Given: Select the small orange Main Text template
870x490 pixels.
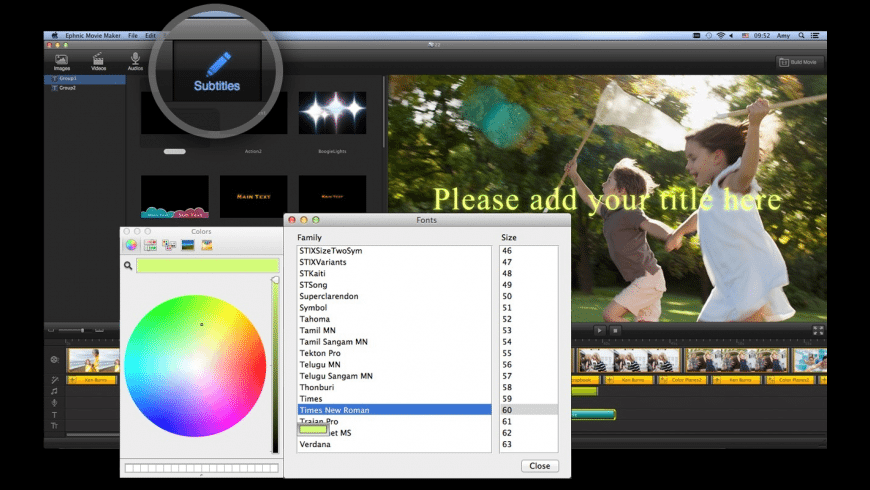Looking at the screenshot, I should (x=332, y=196).
